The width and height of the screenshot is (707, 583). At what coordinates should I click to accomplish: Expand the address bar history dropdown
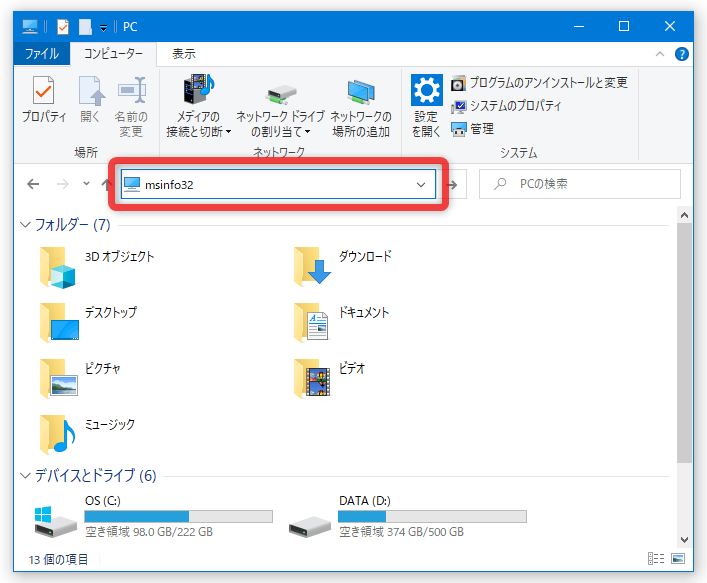[x=421, y=184]
